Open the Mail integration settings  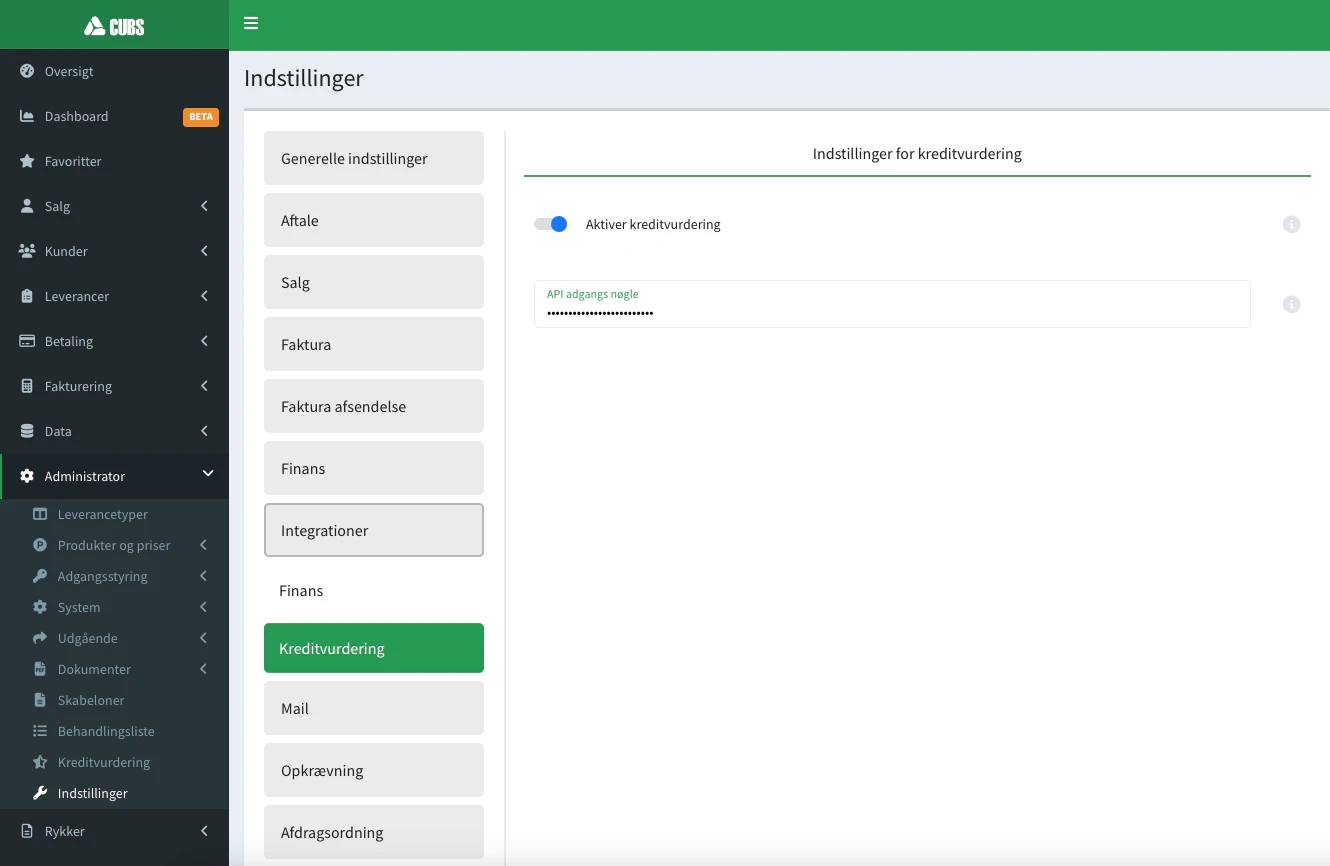[373, 709]
